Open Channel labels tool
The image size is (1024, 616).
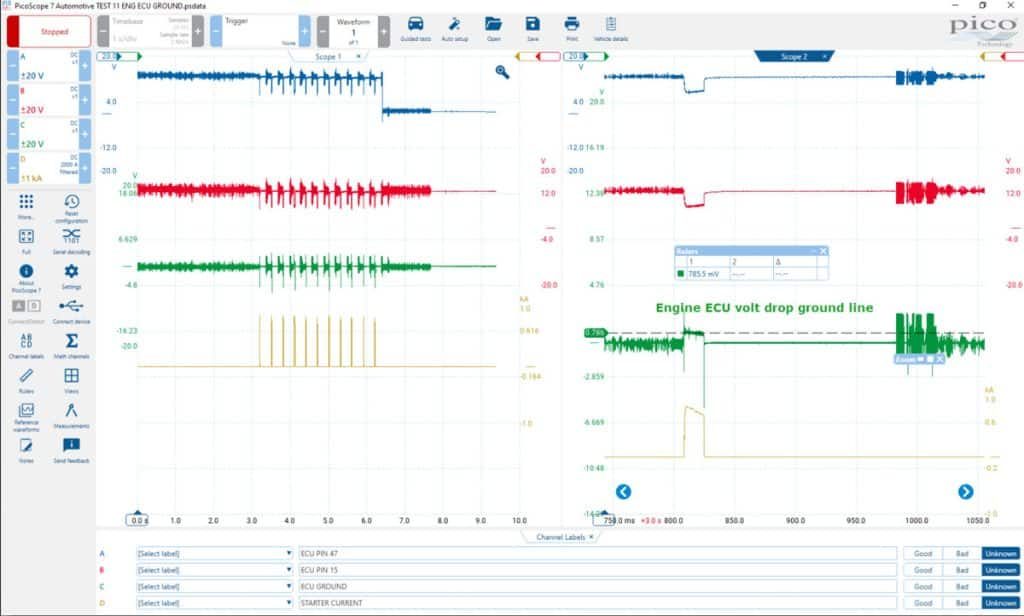coord(26,345)
